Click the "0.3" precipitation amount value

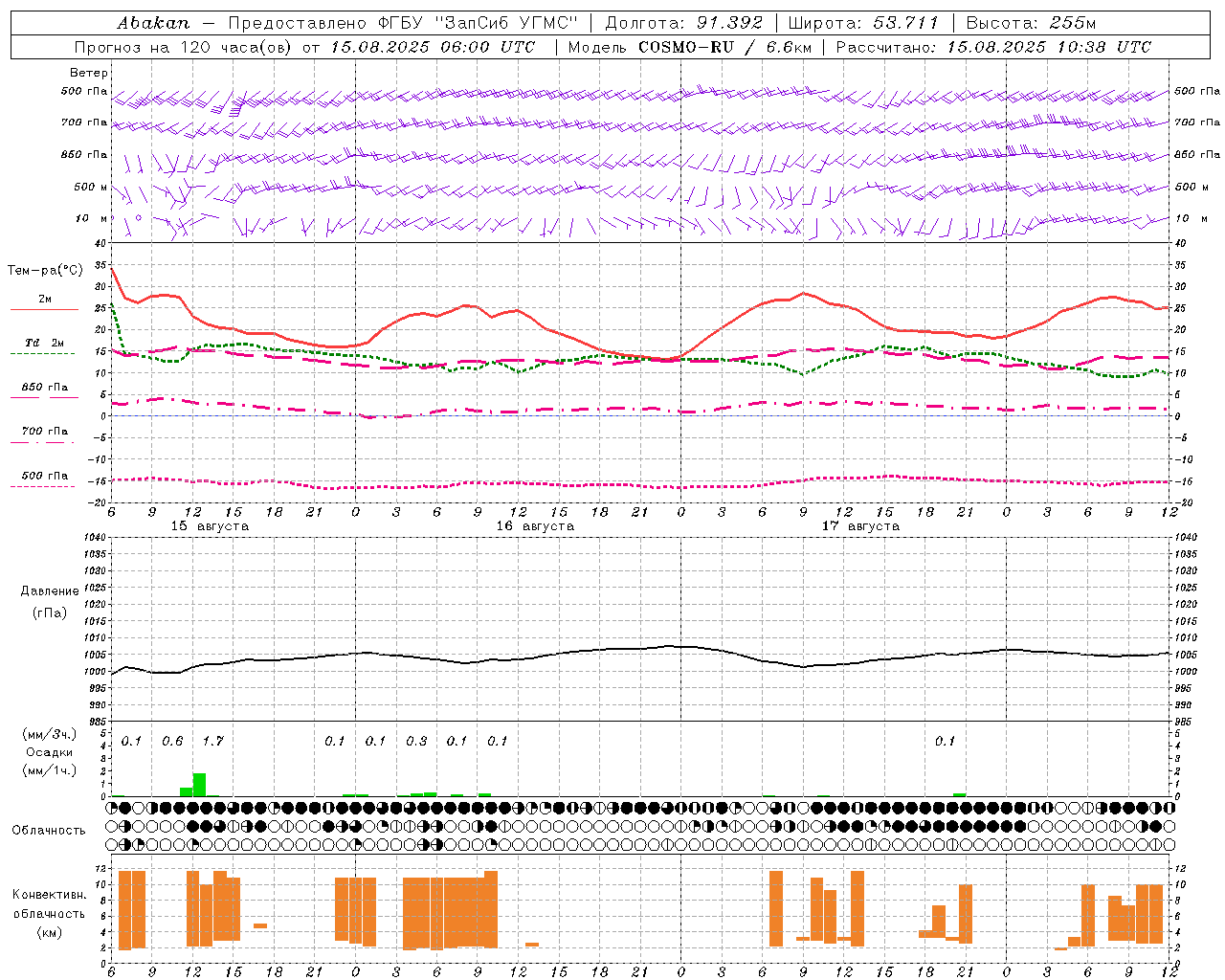pos(416,741)
